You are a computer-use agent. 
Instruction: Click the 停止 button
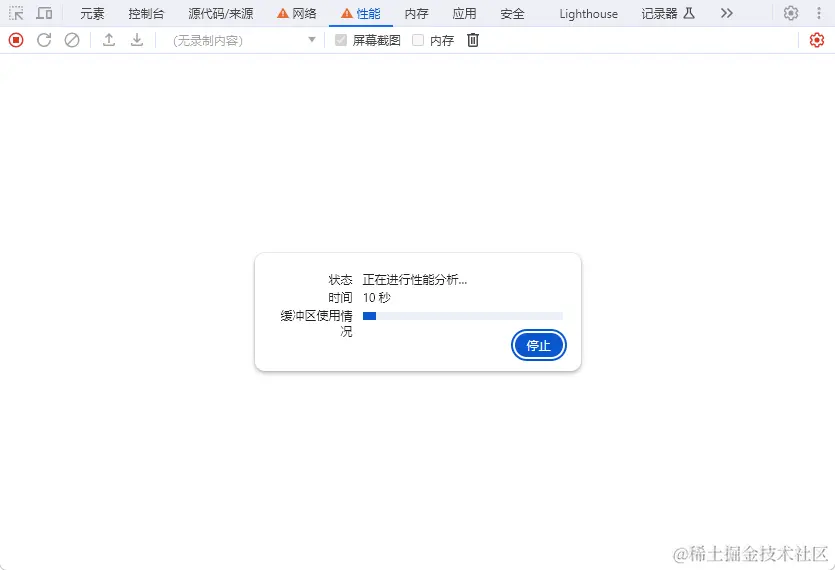tap(538, 346)
